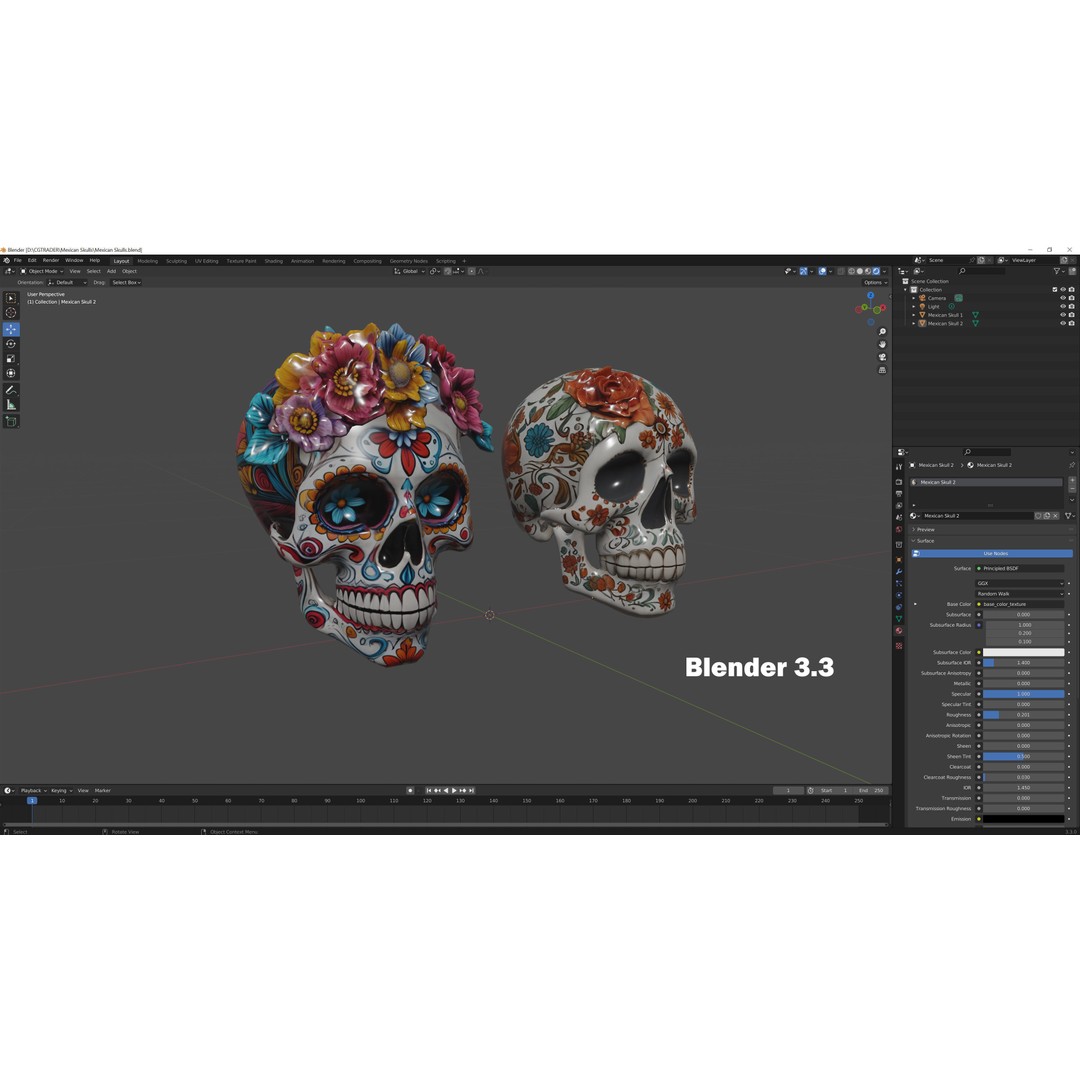Open the Modifier wrench properties tab
The width and height of the screenshot is (1080, 1080).
[899, 571]
